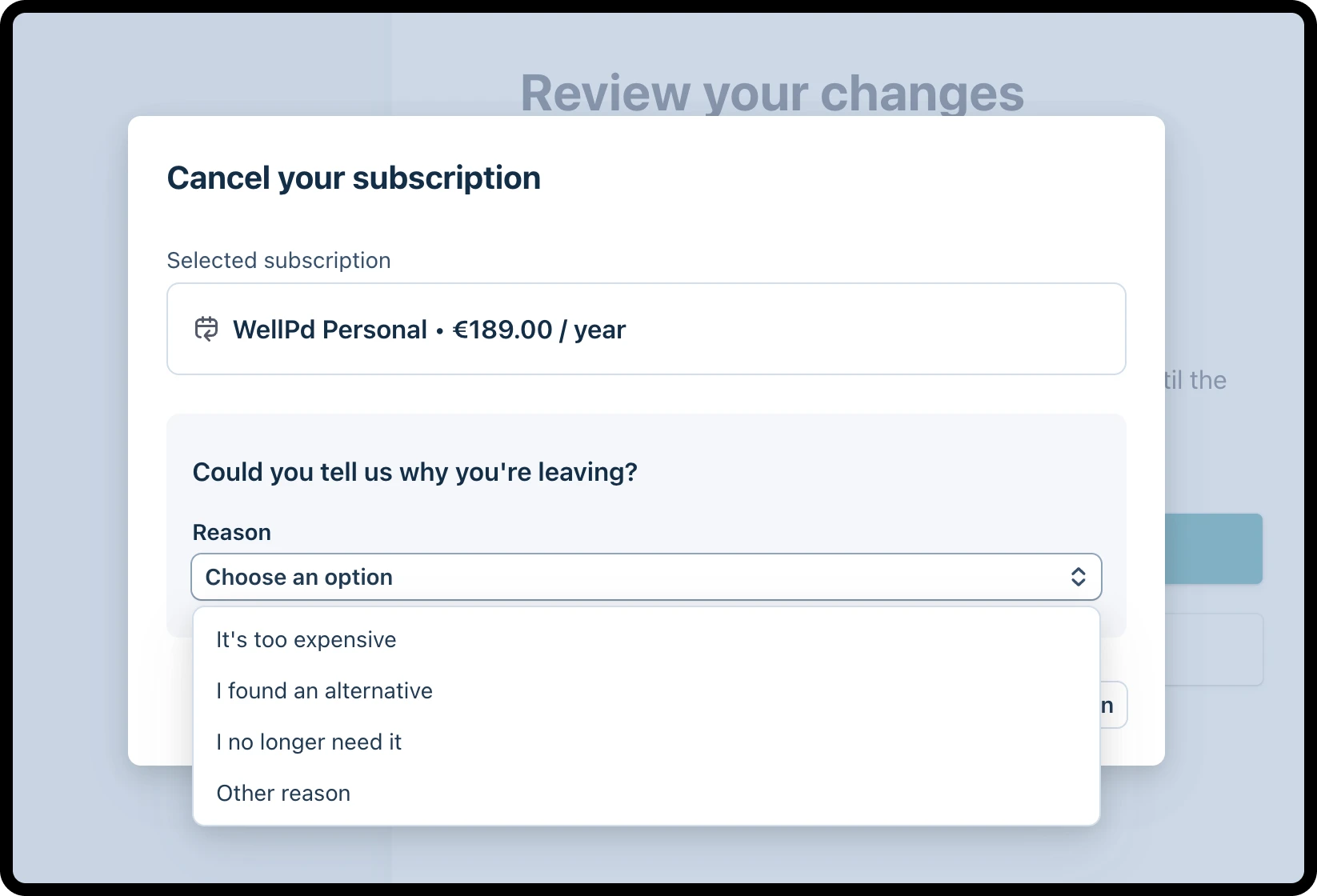Viewport: 1317px width, 896px height.
Task: Click the "WellPd Personal" plan name
Action: tap(330, 330)
